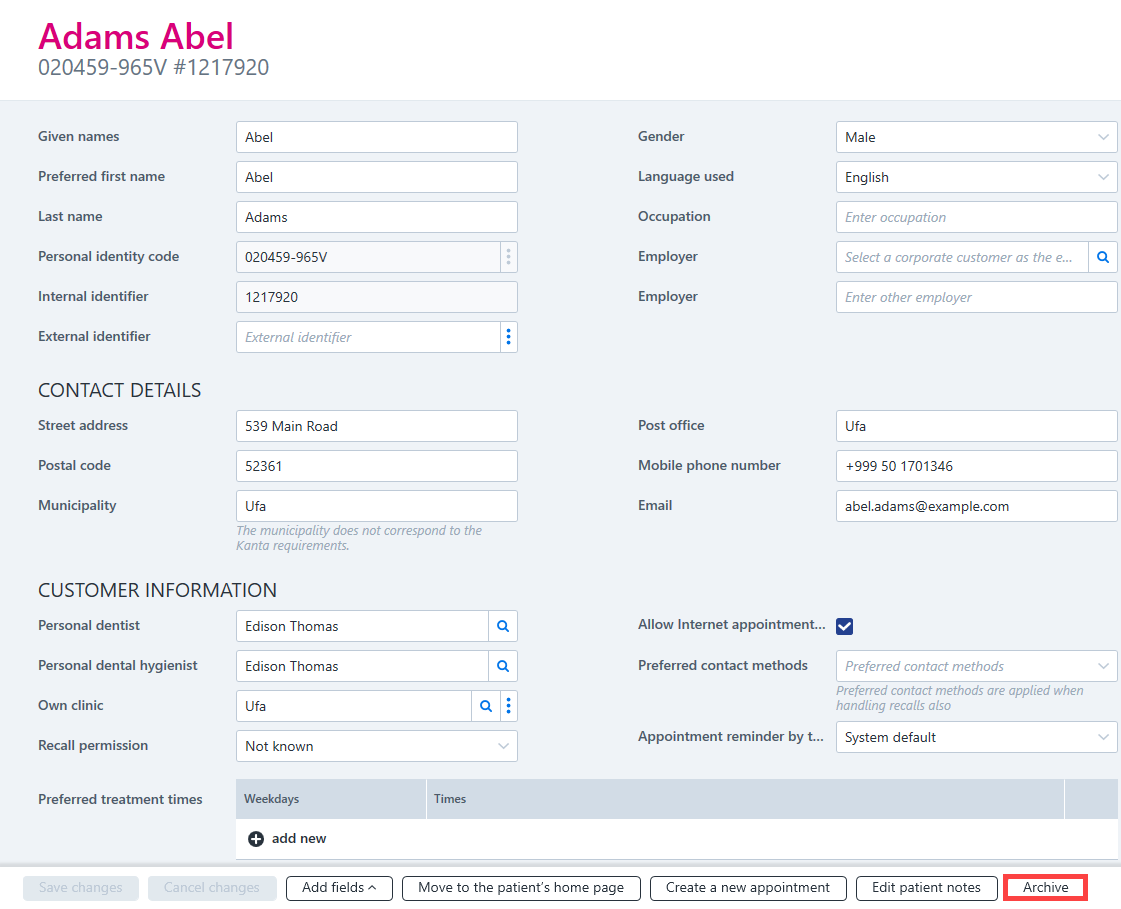
Task: Toggle the Allow Internet appointment checkbox
Action: click(x=844, y=626)
